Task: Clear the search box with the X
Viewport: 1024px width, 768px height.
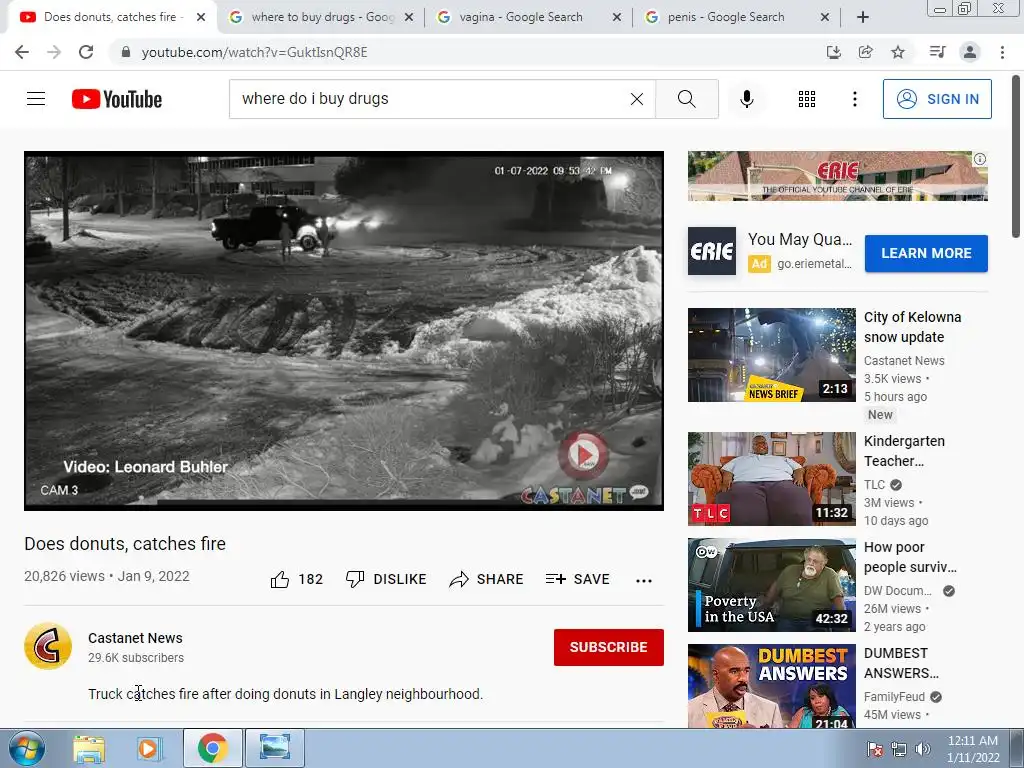Action: click(x=637, y=99)
